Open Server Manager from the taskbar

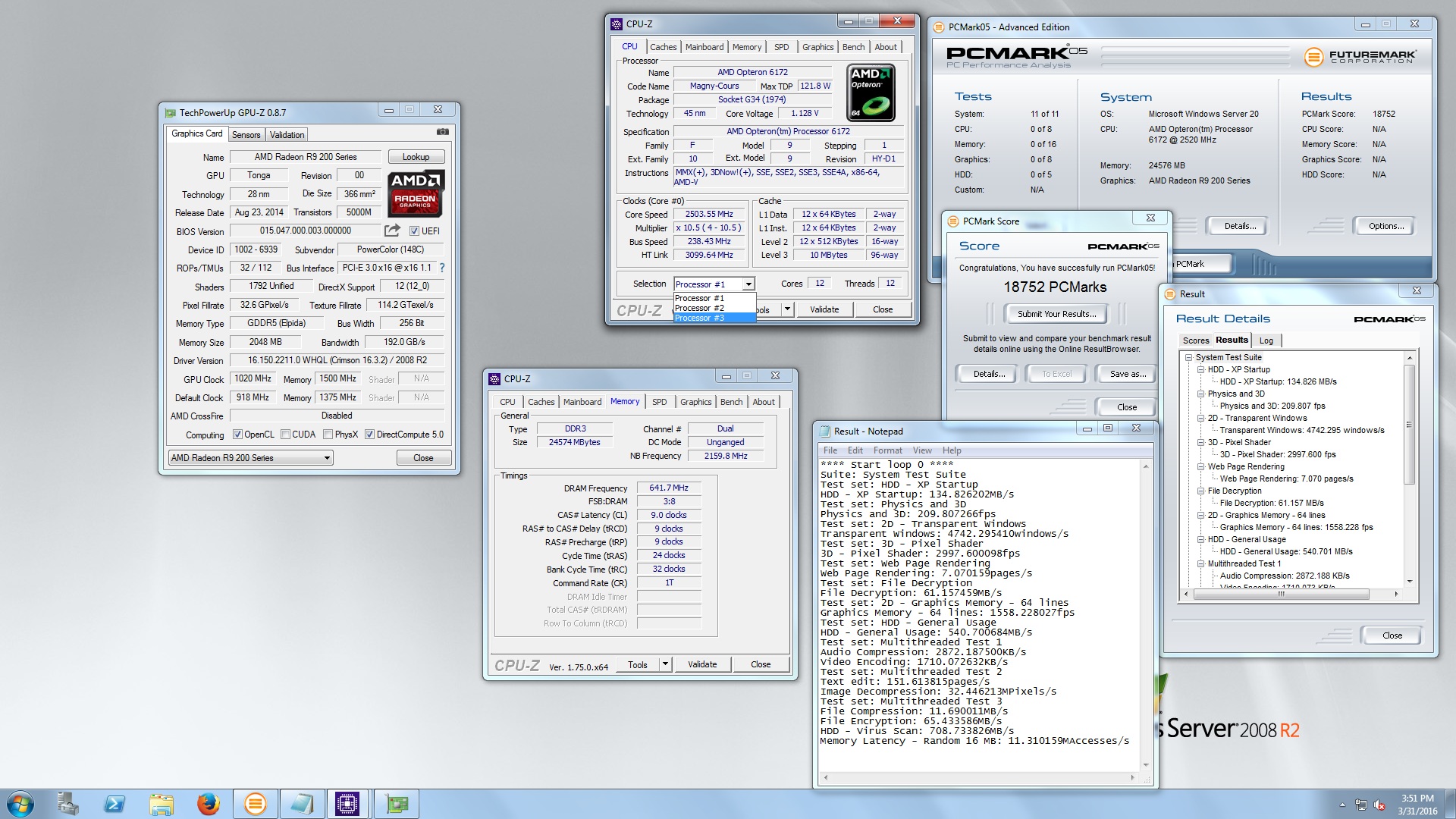[x=68, y=804]
